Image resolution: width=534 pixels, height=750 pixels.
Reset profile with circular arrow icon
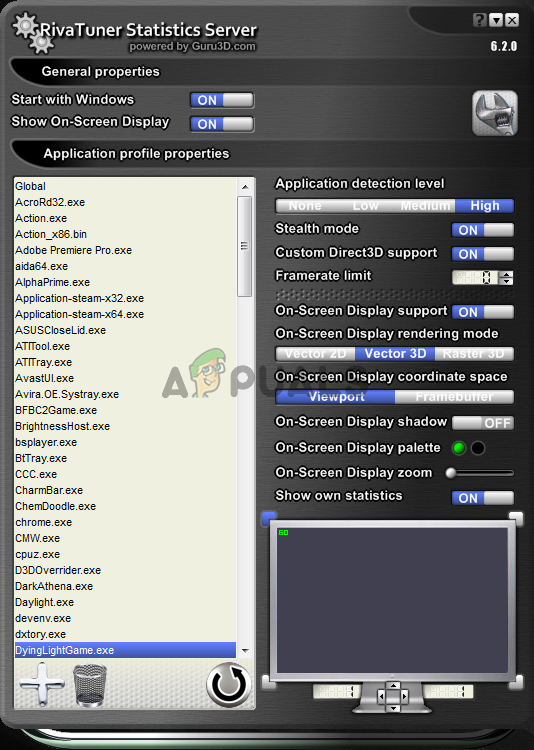point(229,684)
